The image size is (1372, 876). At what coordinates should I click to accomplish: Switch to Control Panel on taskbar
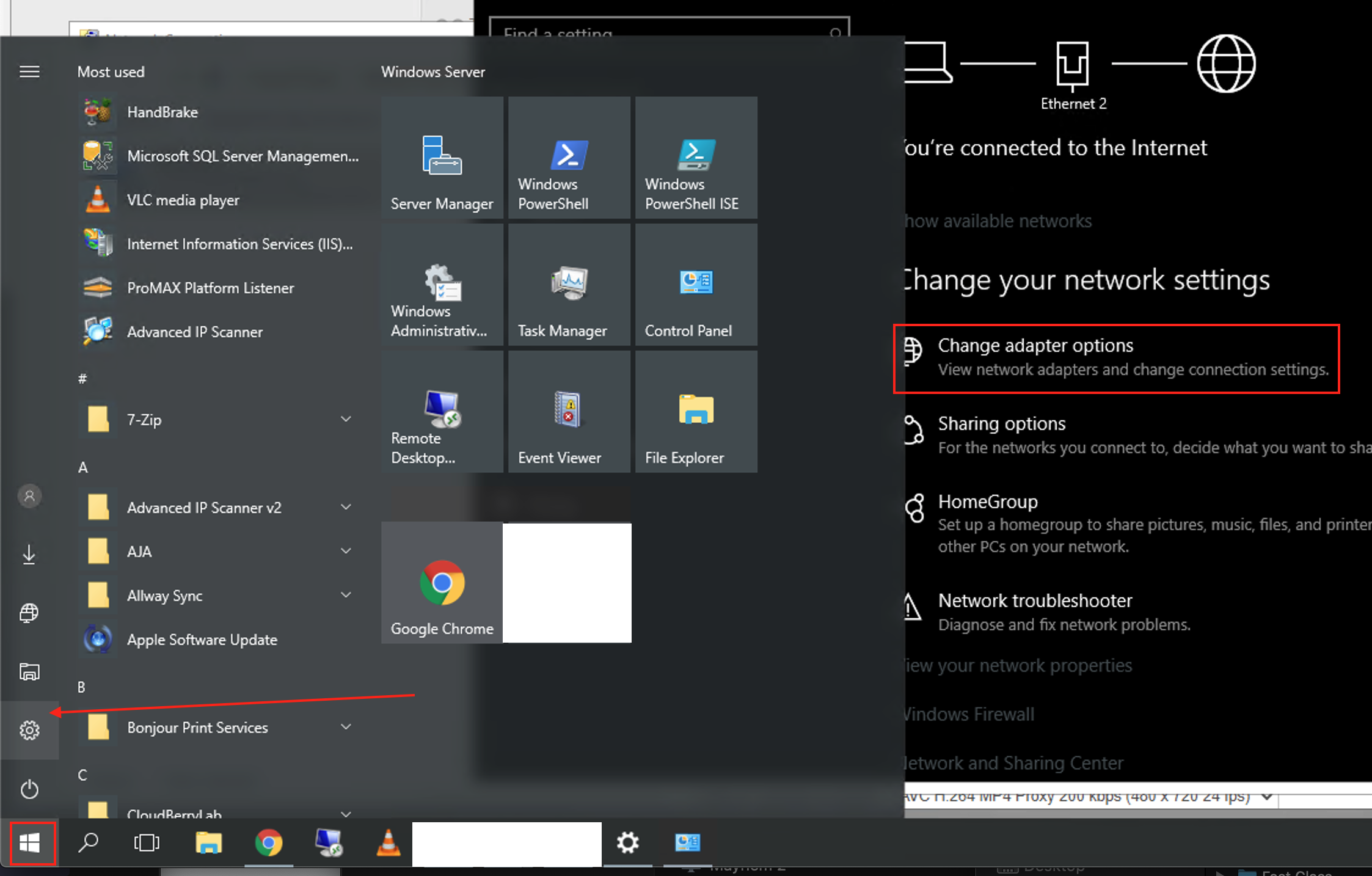688,843
